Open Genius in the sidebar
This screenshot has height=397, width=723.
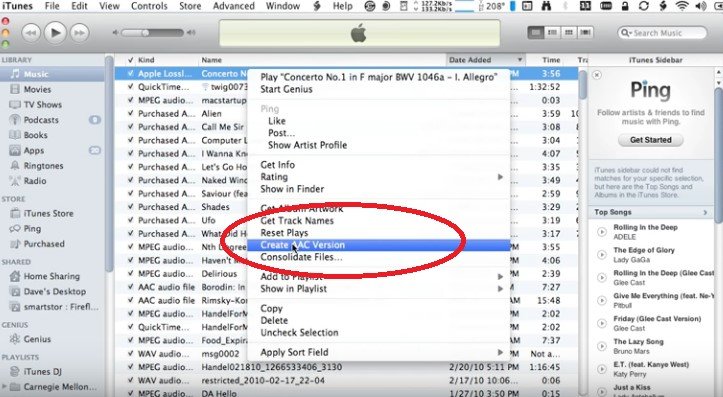37,339
